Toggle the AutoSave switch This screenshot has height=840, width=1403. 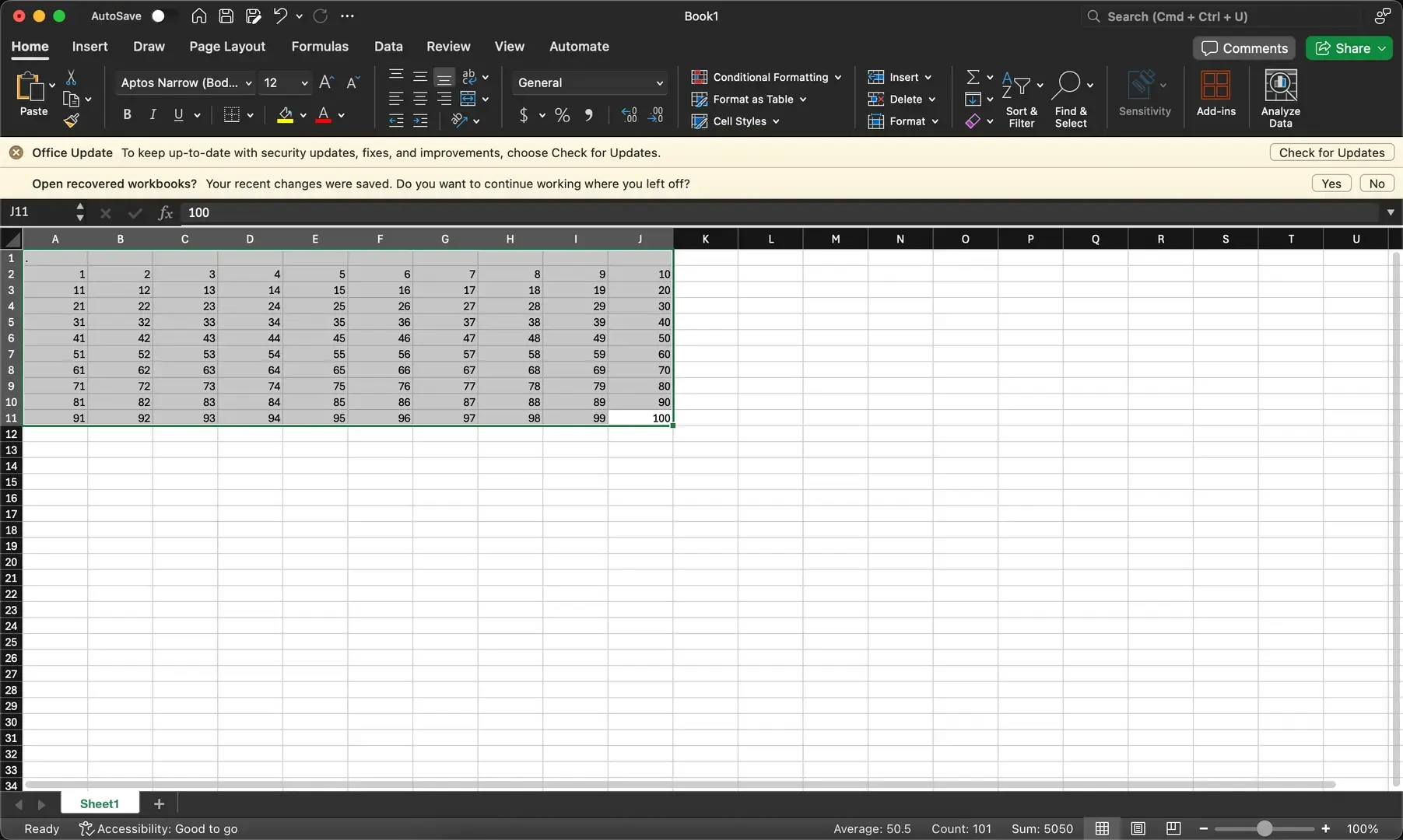point(163,16)
